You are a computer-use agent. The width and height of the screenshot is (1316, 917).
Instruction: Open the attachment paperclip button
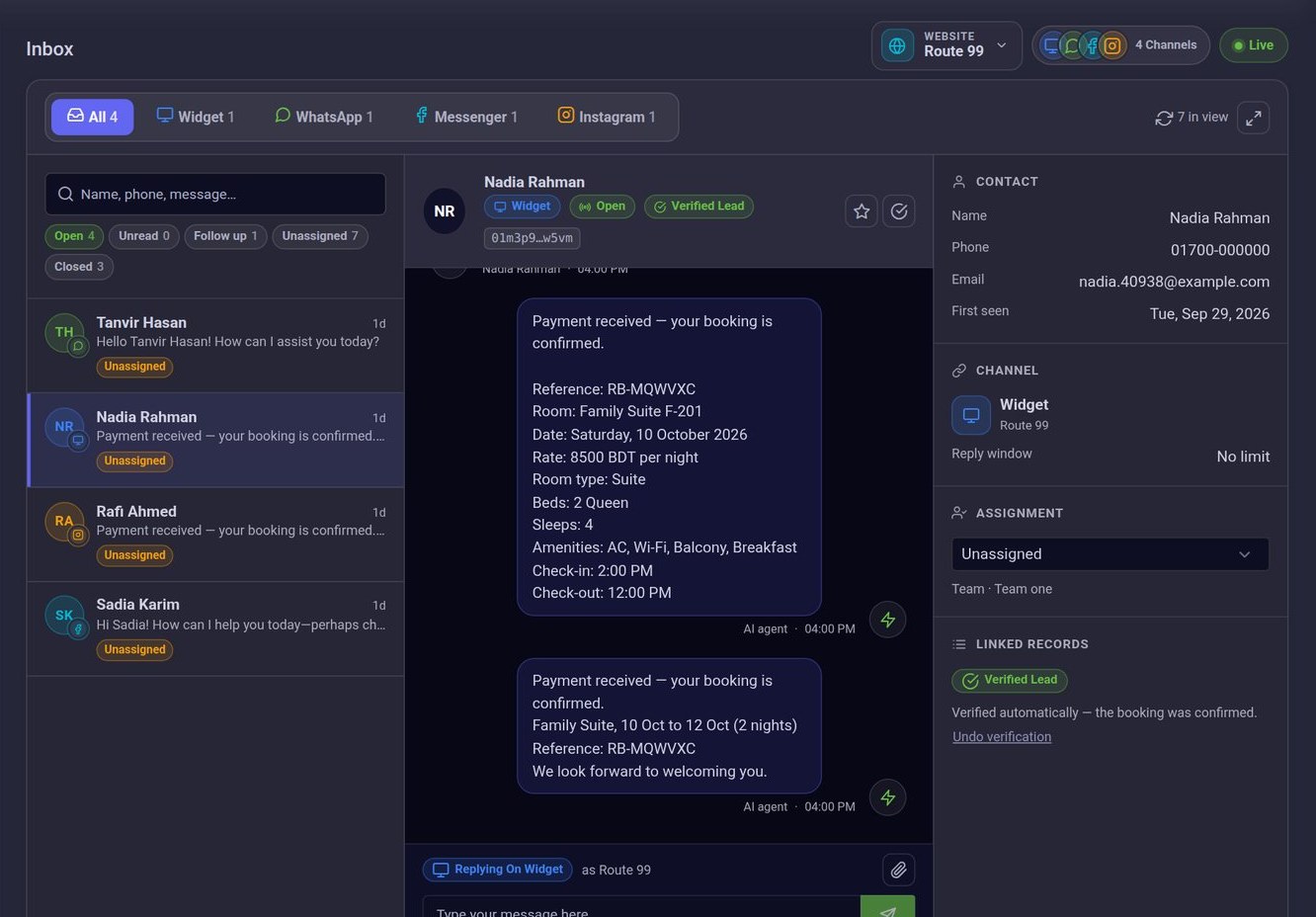pos(898,870)
